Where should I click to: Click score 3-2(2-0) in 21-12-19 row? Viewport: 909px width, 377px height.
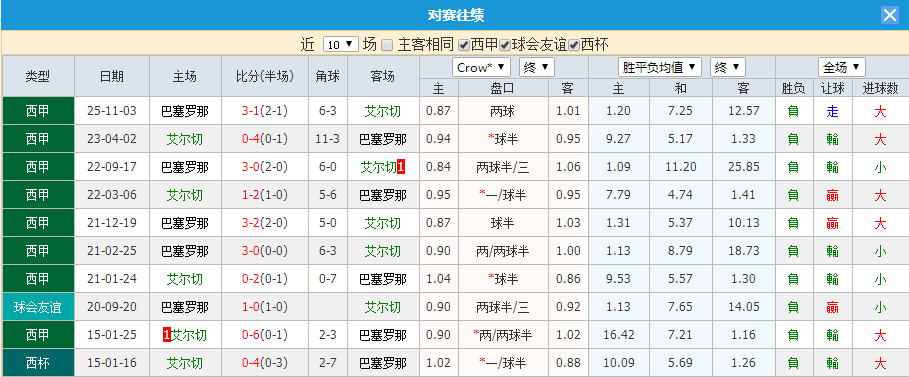point(265,223)
